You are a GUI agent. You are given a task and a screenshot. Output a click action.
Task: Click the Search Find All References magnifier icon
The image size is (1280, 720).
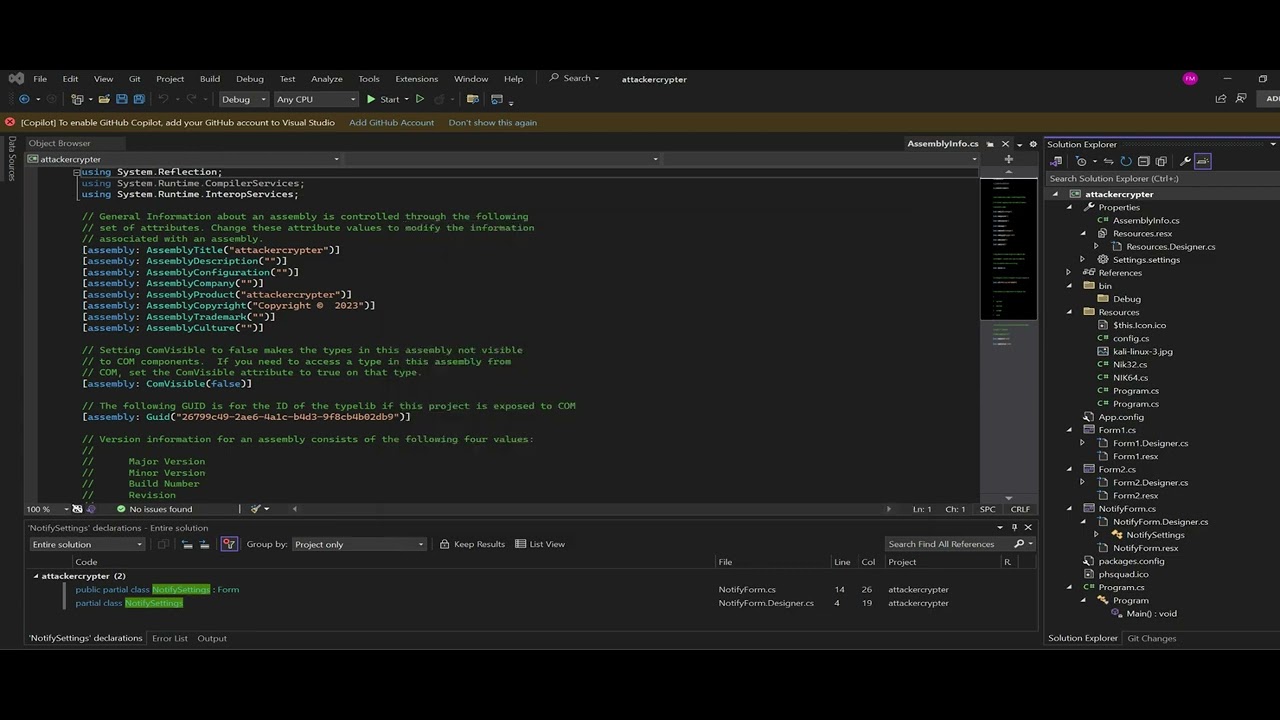[1019, 544]
